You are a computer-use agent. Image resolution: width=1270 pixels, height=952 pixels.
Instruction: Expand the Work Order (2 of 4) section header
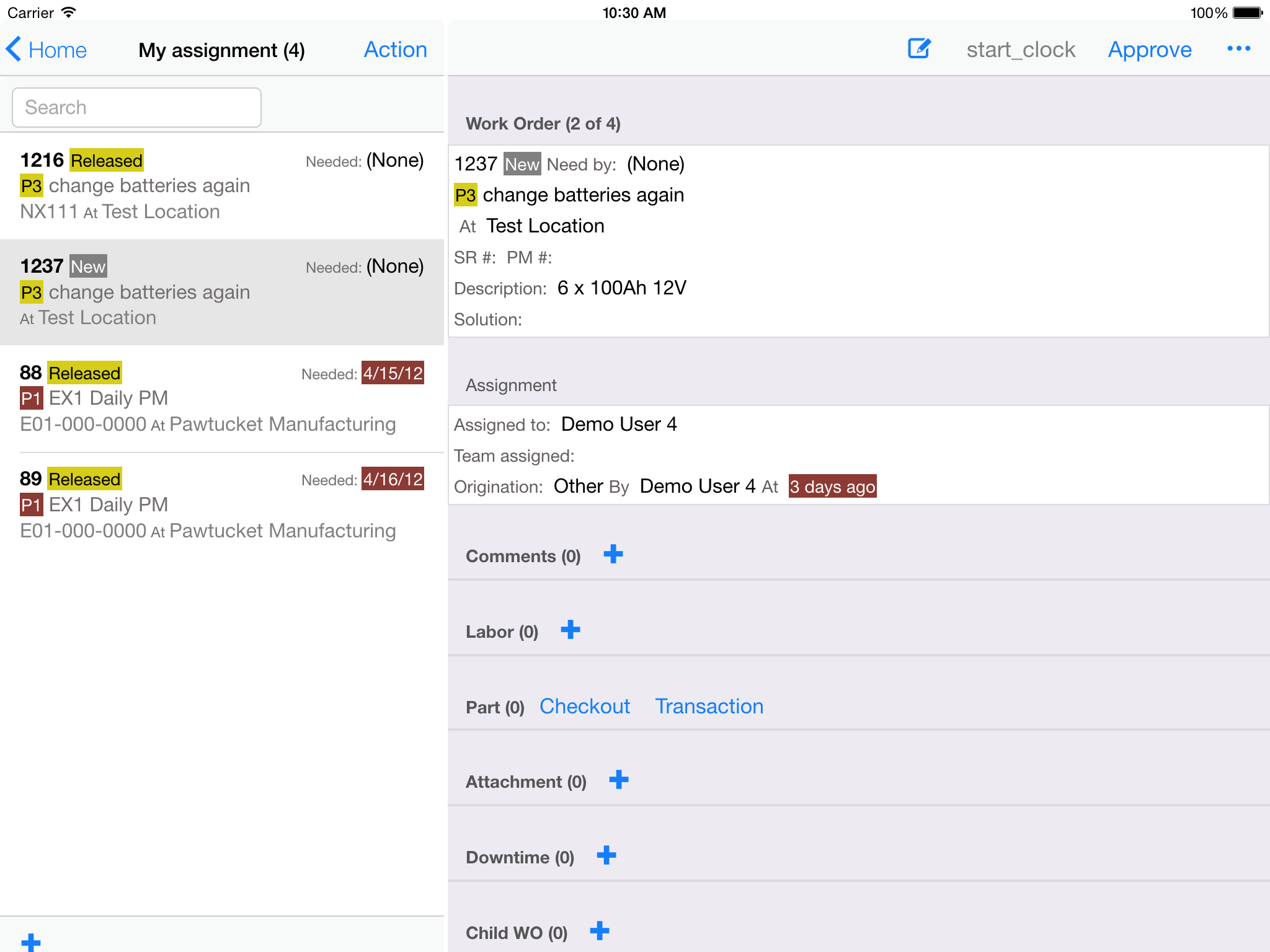pos(543,123)
